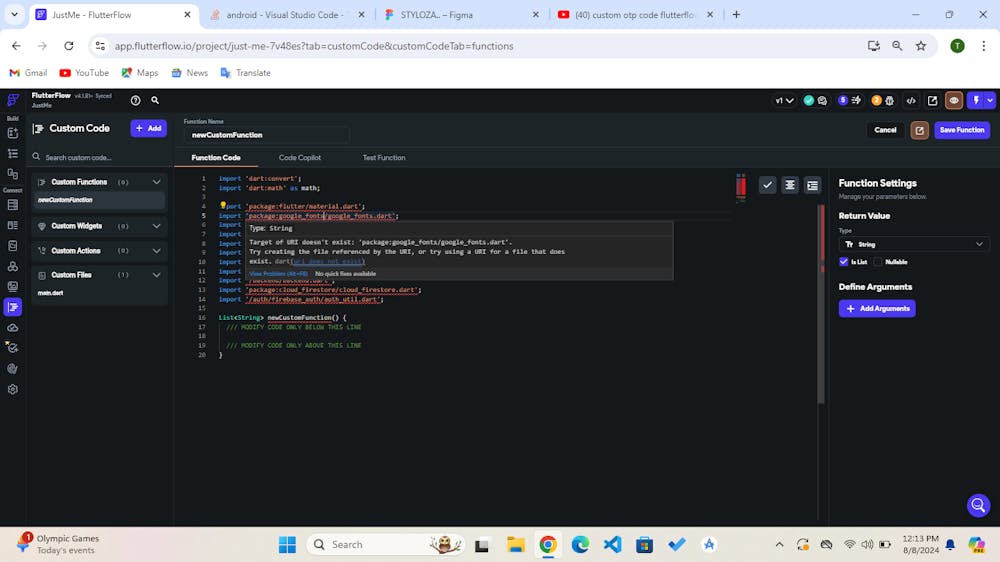The image size is (1000, 562).
Task: Click the Add Arguments button
Action: click(877, 309)
